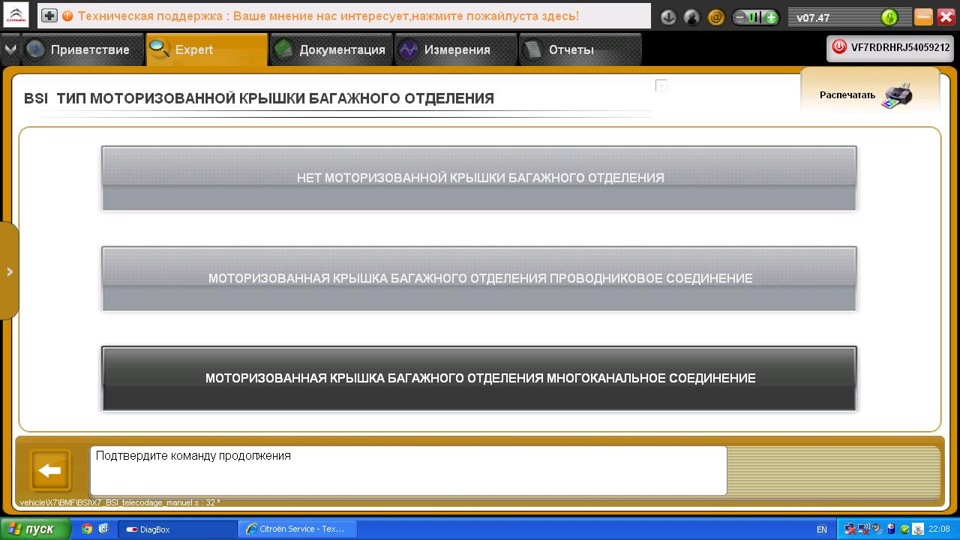Click the back arrow button
Viewport: 960px width, 540px height.
coord(50,470)
